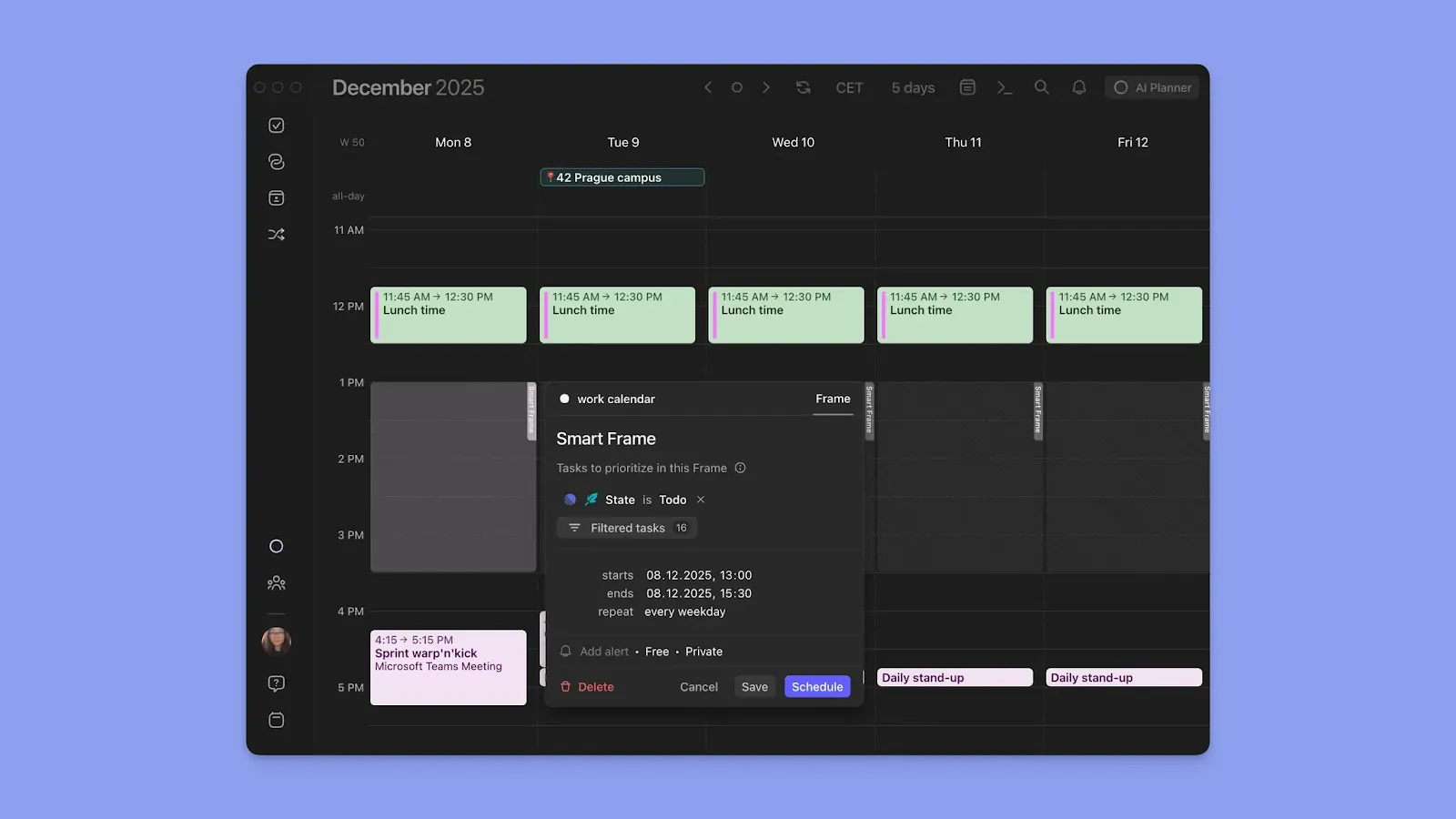Navigate forward with the right chevron arrow
This screenshot has height=819, width=1456.
click(x=766, y=87)
